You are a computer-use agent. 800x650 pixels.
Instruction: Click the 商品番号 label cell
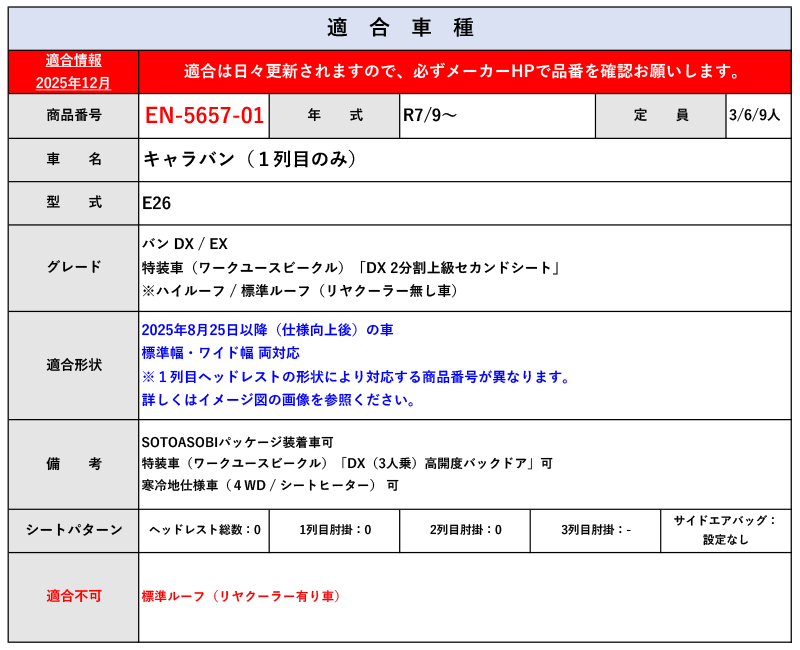73,116
